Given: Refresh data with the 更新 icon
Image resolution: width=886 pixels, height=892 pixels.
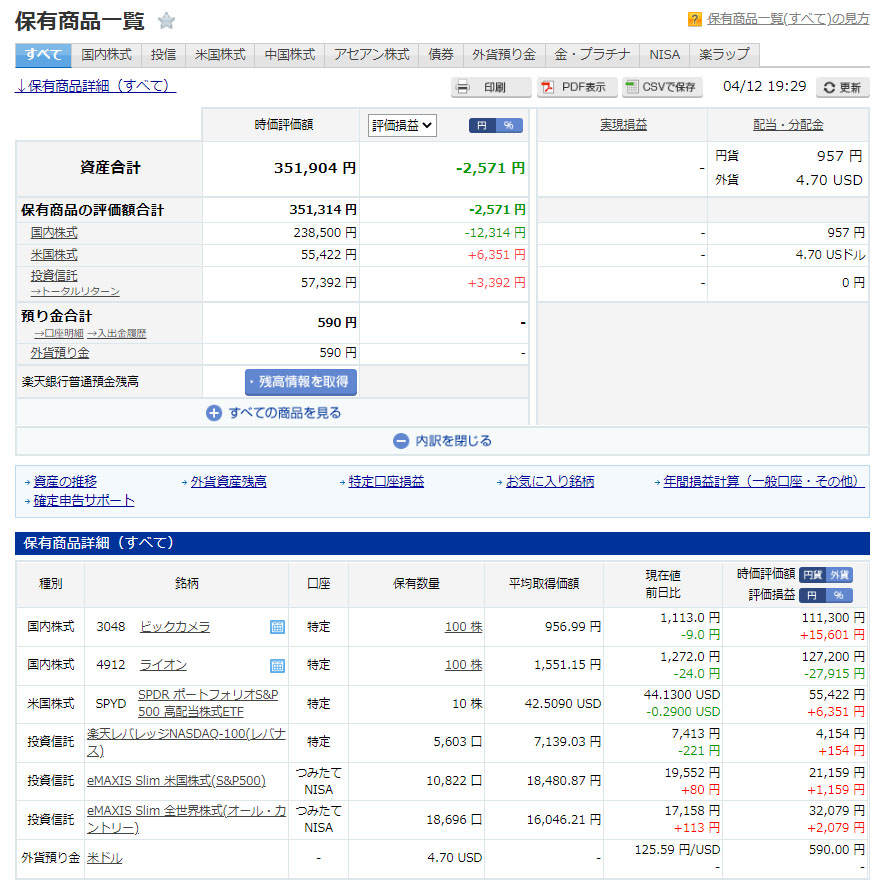Looking at the screenshot, I should click(x=829, y=88).
